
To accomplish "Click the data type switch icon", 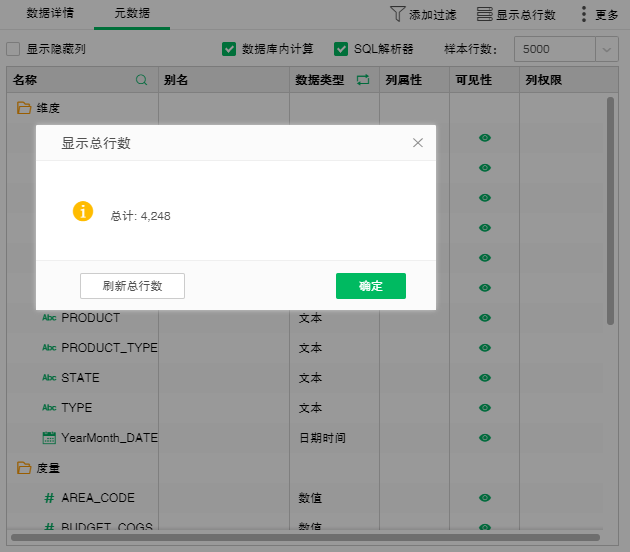I will pos(362,79).
